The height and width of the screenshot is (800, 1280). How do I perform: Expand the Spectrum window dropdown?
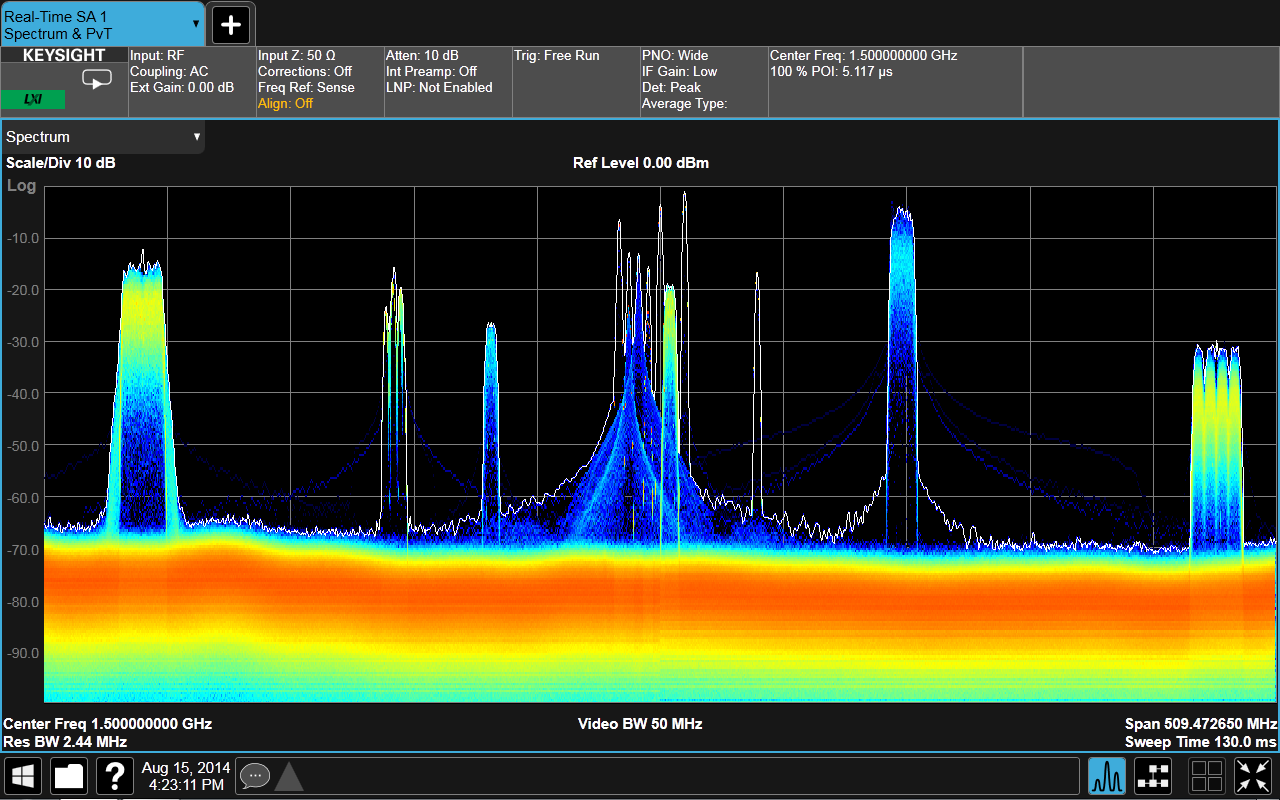point(197,137)
